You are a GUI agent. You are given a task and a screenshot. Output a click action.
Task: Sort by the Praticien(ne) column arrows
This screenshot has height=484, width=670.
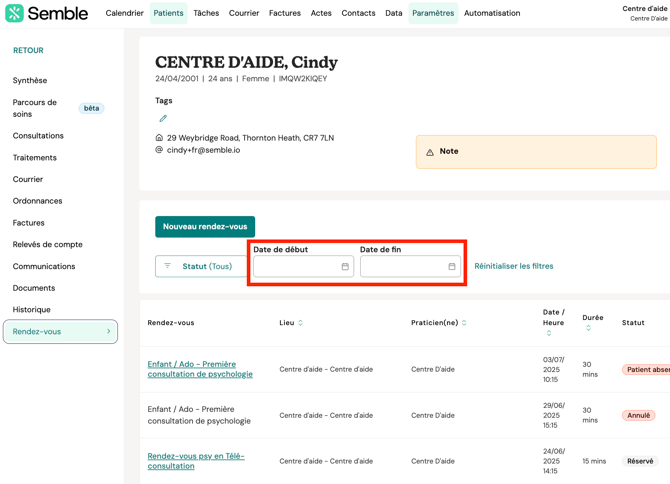(x=464, y=323)
